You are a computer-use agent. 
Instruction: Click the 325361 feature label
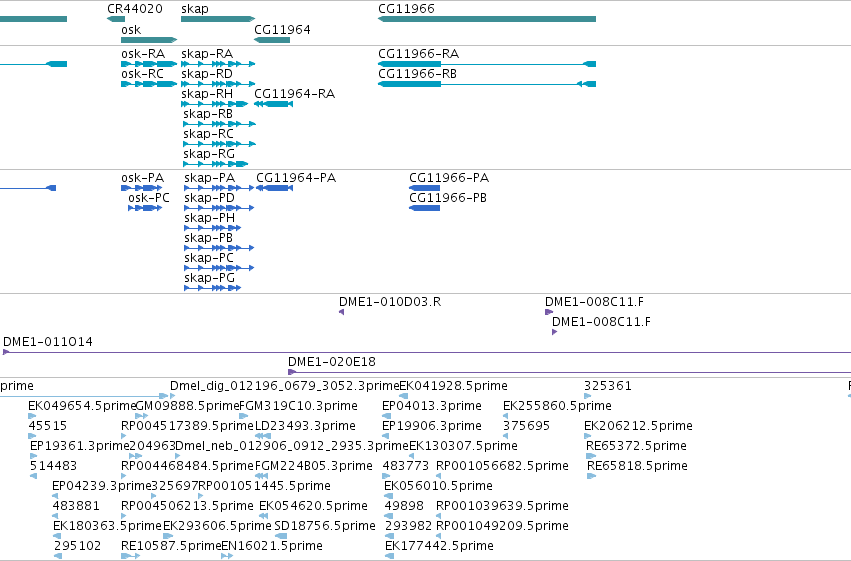point(608,386)
